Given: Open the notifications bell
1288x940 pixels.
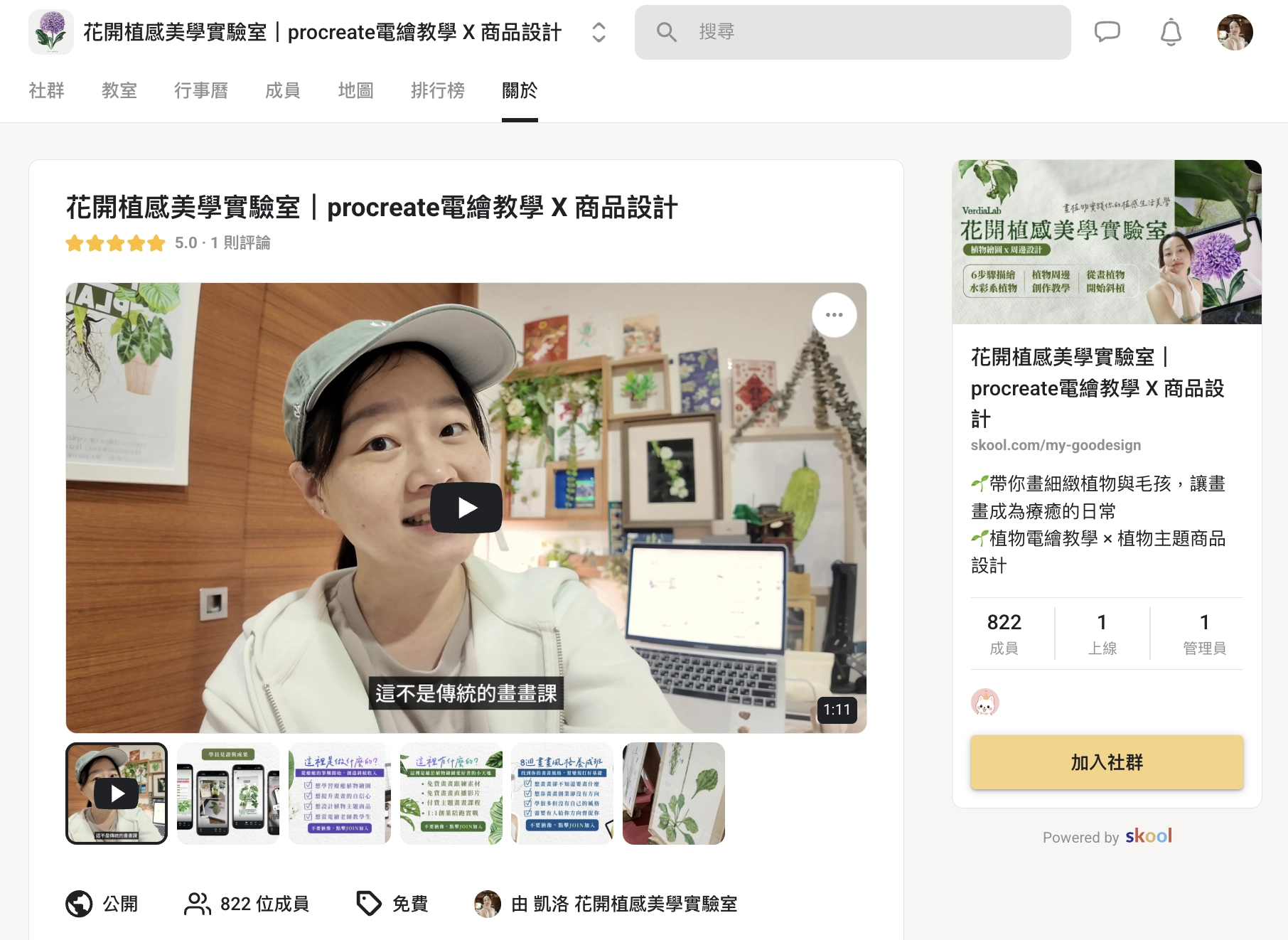Looking at the screenshot, I should coord(1171,32).
